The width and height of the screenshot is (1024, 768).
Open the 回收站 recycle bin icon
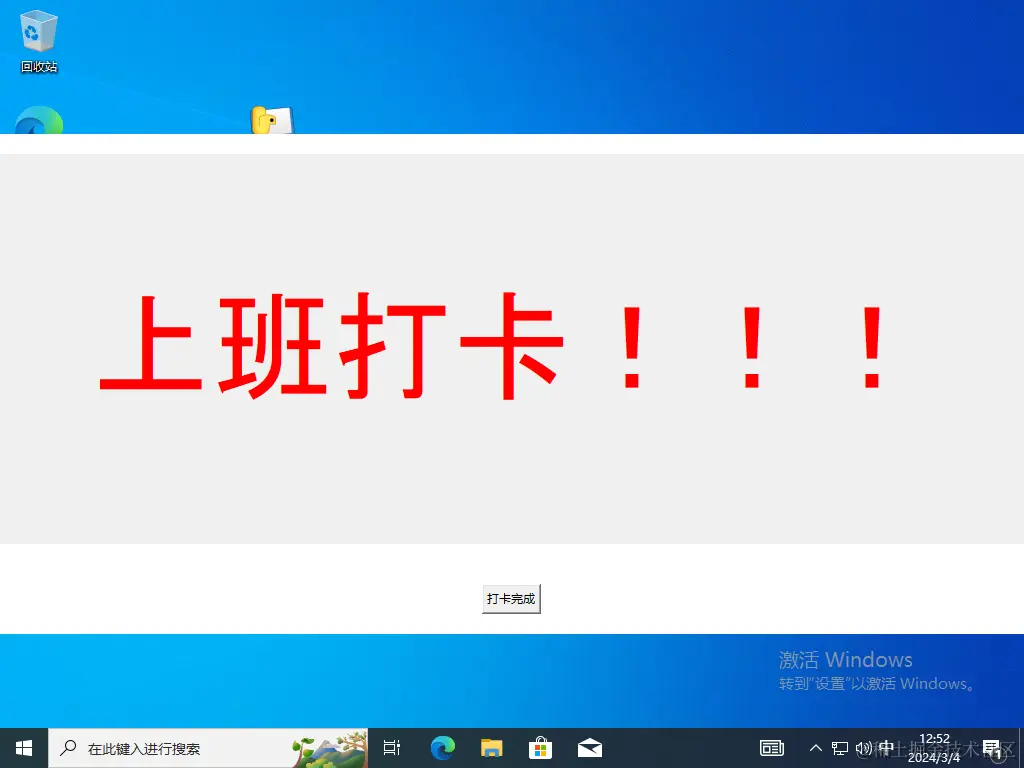point(39,40)
